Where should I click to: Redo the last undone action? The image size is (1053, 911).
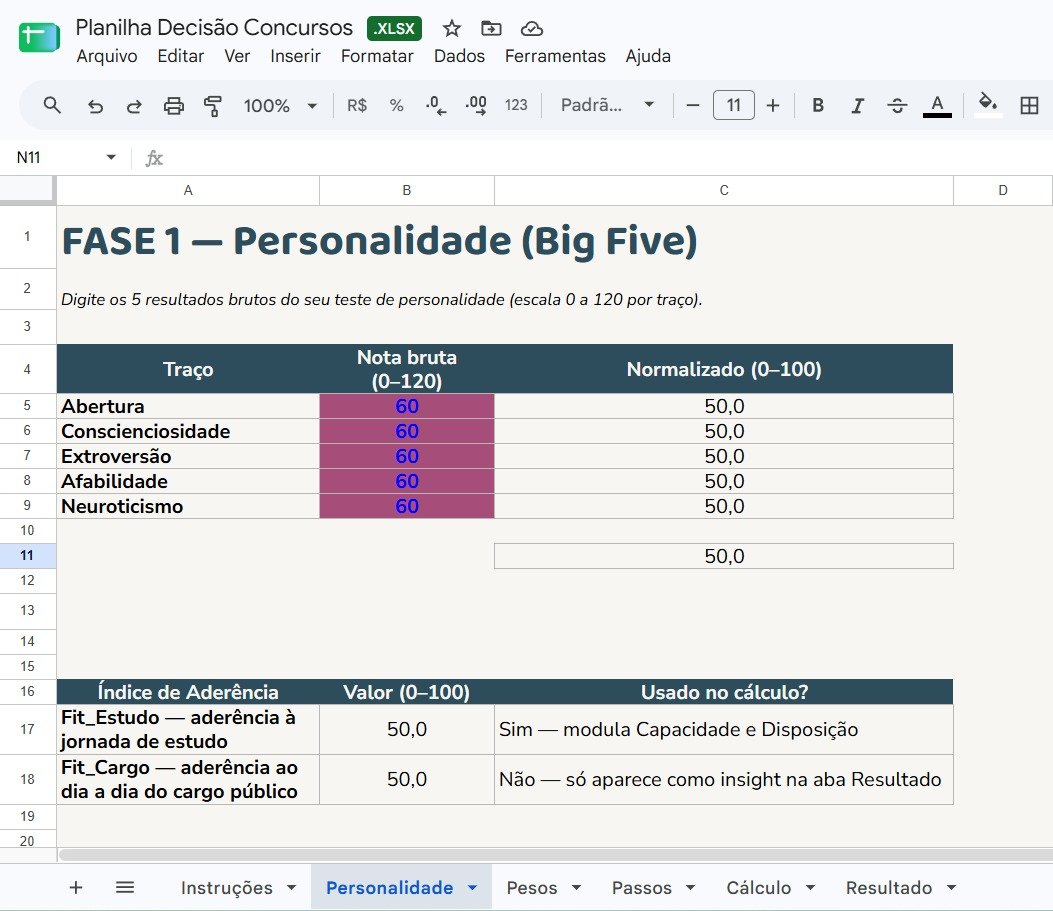134,105
